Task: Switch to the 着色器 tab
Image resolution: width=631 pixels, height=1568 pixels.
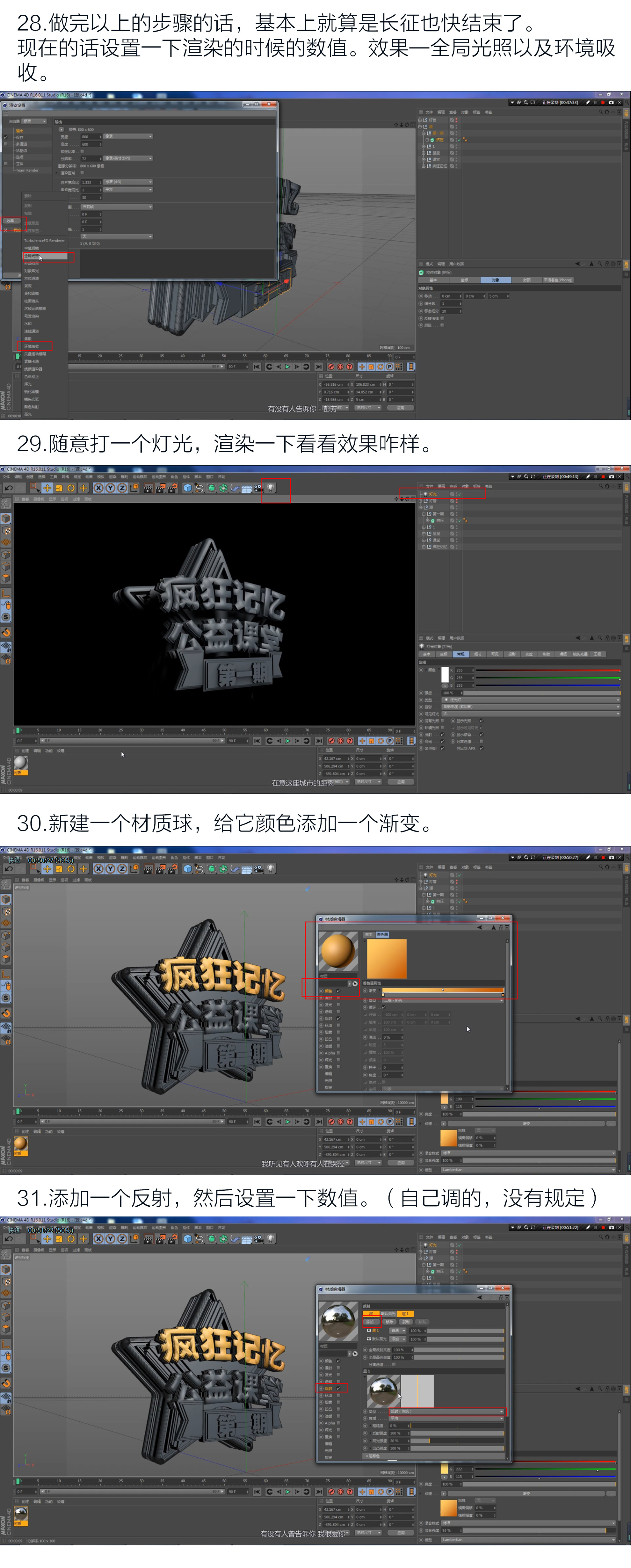Action: [x=382, y=934]
